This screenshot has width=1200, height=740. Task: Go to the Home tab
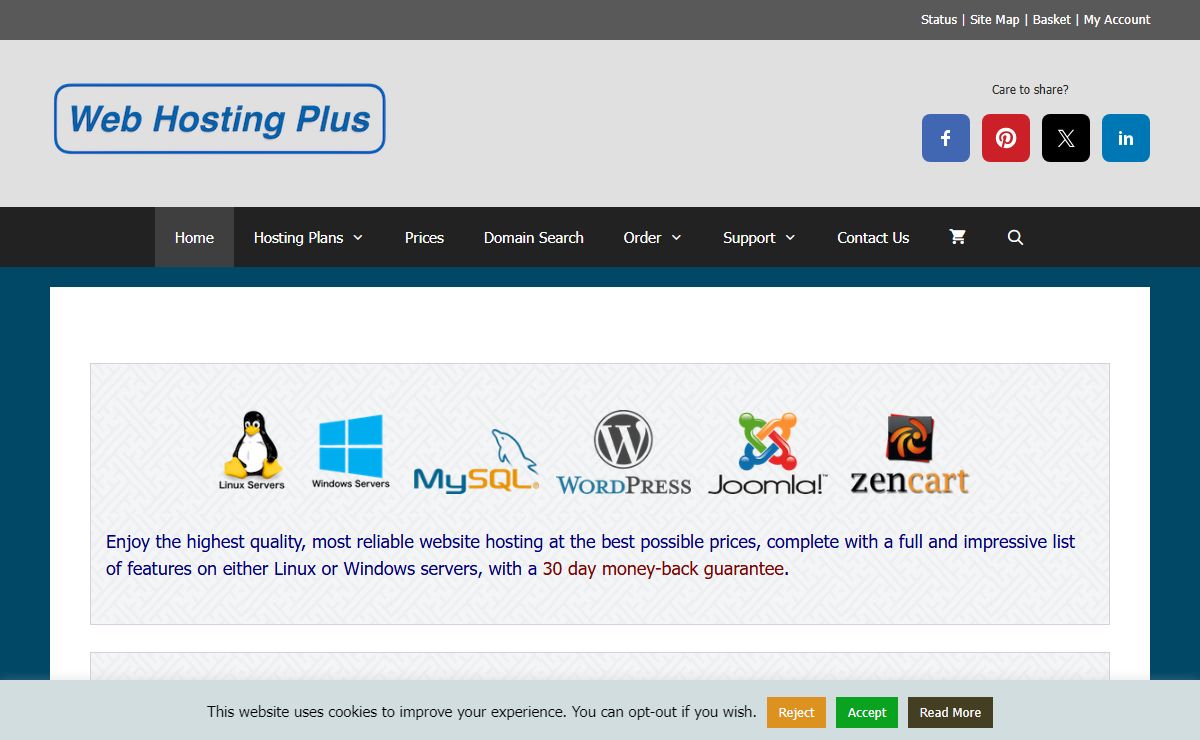[x=194, y=237]
